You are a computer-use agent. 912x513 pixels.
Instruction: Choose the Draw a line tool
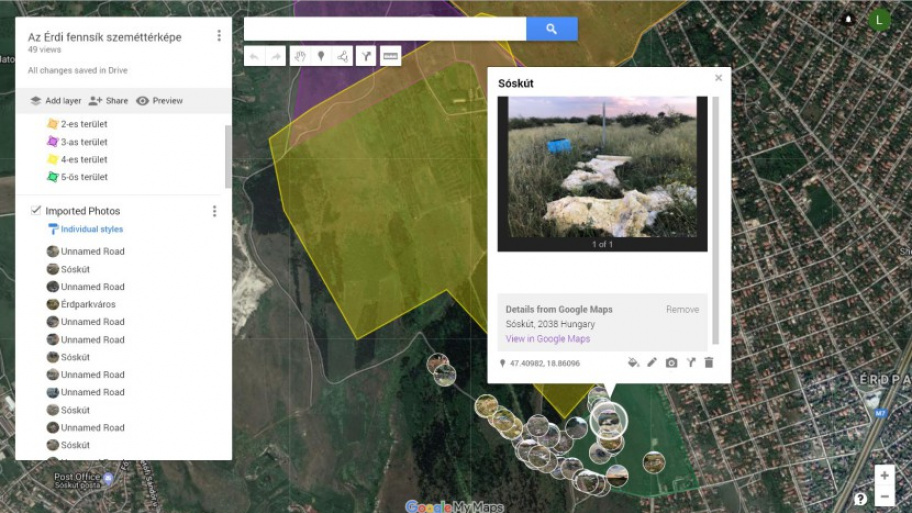click(344, 57)
